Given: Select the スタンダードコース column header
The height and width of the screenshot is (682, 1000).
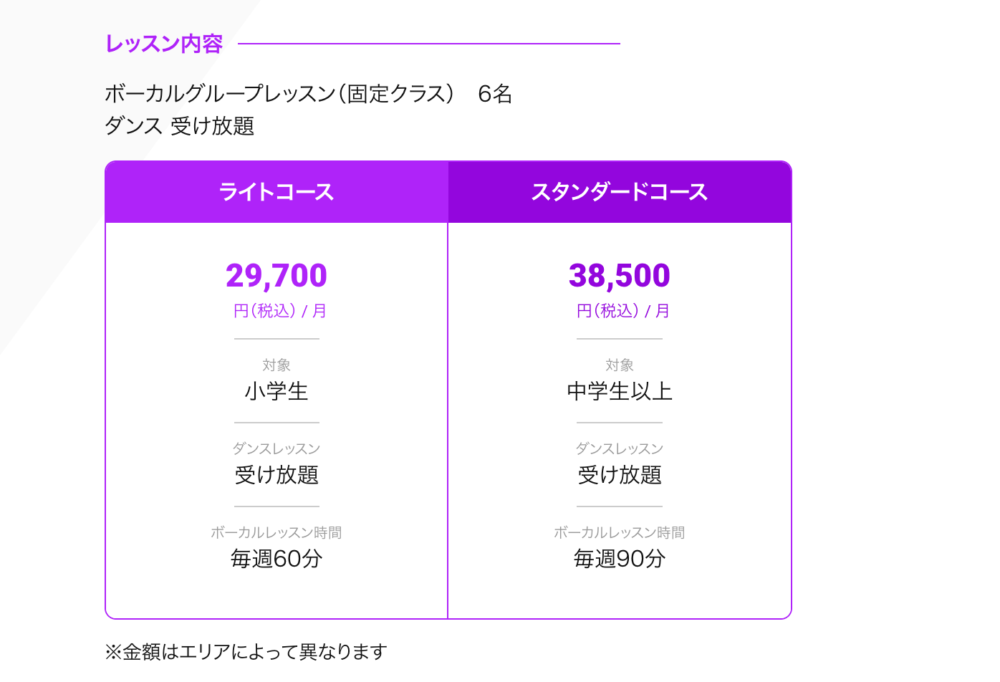Looking at the screenshot, I should pos(619,192).
